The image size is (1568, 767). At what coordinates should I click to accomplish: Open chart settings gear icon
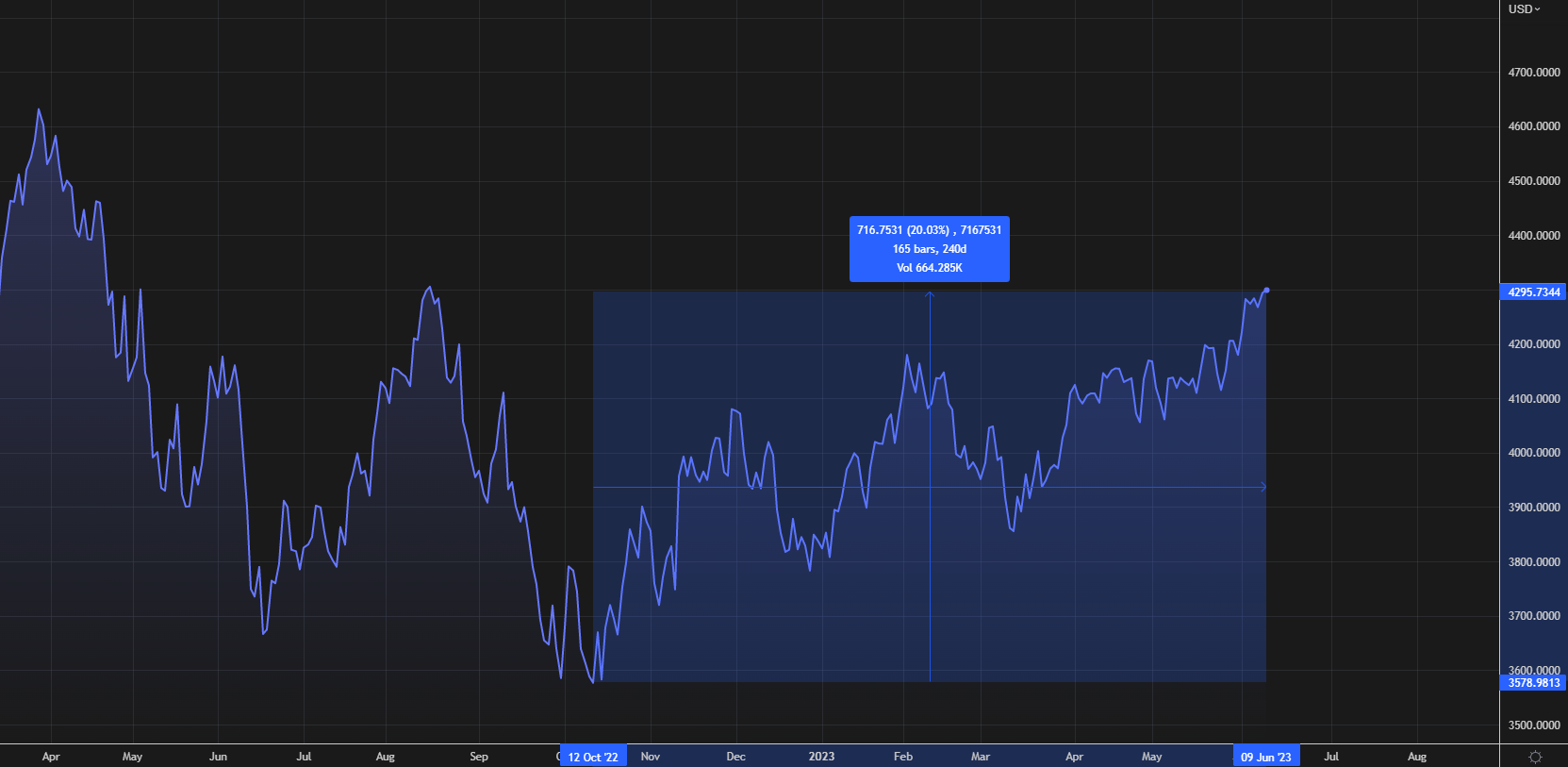(x=1535, y=757)
